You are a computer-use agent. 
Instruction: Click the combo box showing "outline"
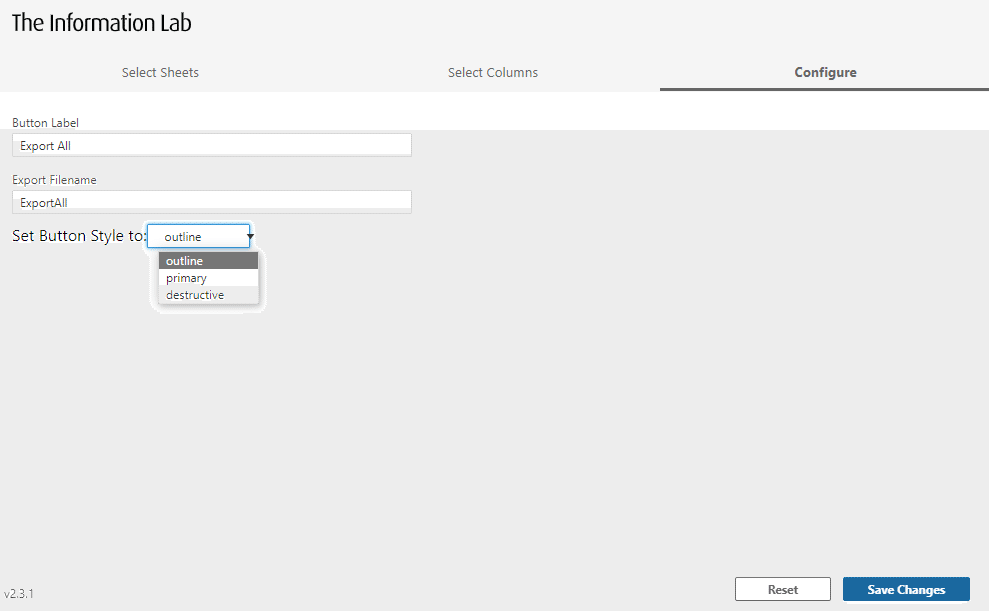tap(195, 236)
